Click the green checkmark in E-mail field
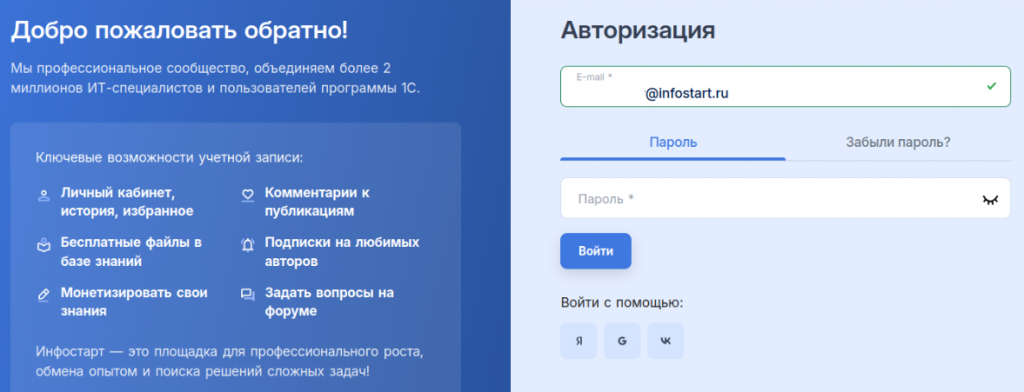 pos(991,86)
